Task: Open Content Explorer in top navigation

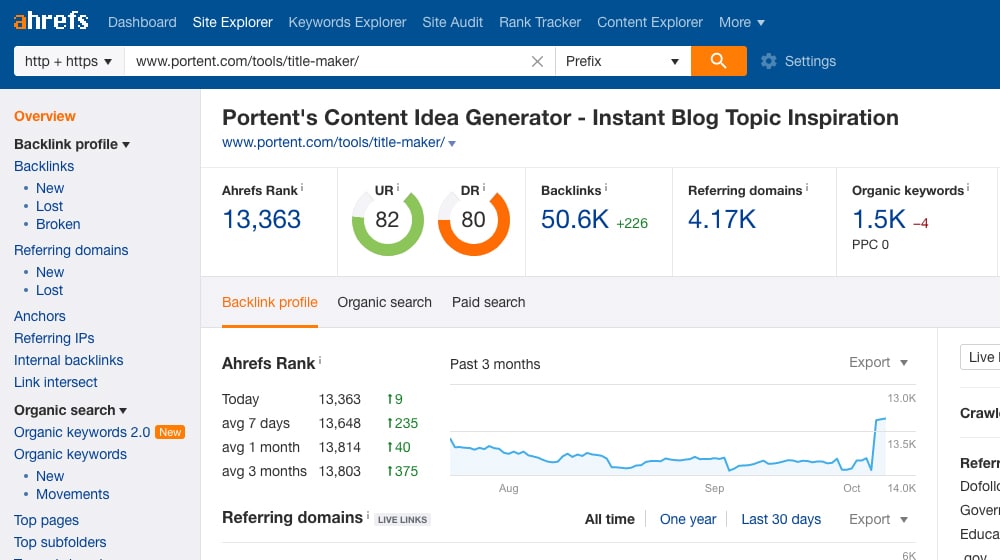Action: pos(650,22)
